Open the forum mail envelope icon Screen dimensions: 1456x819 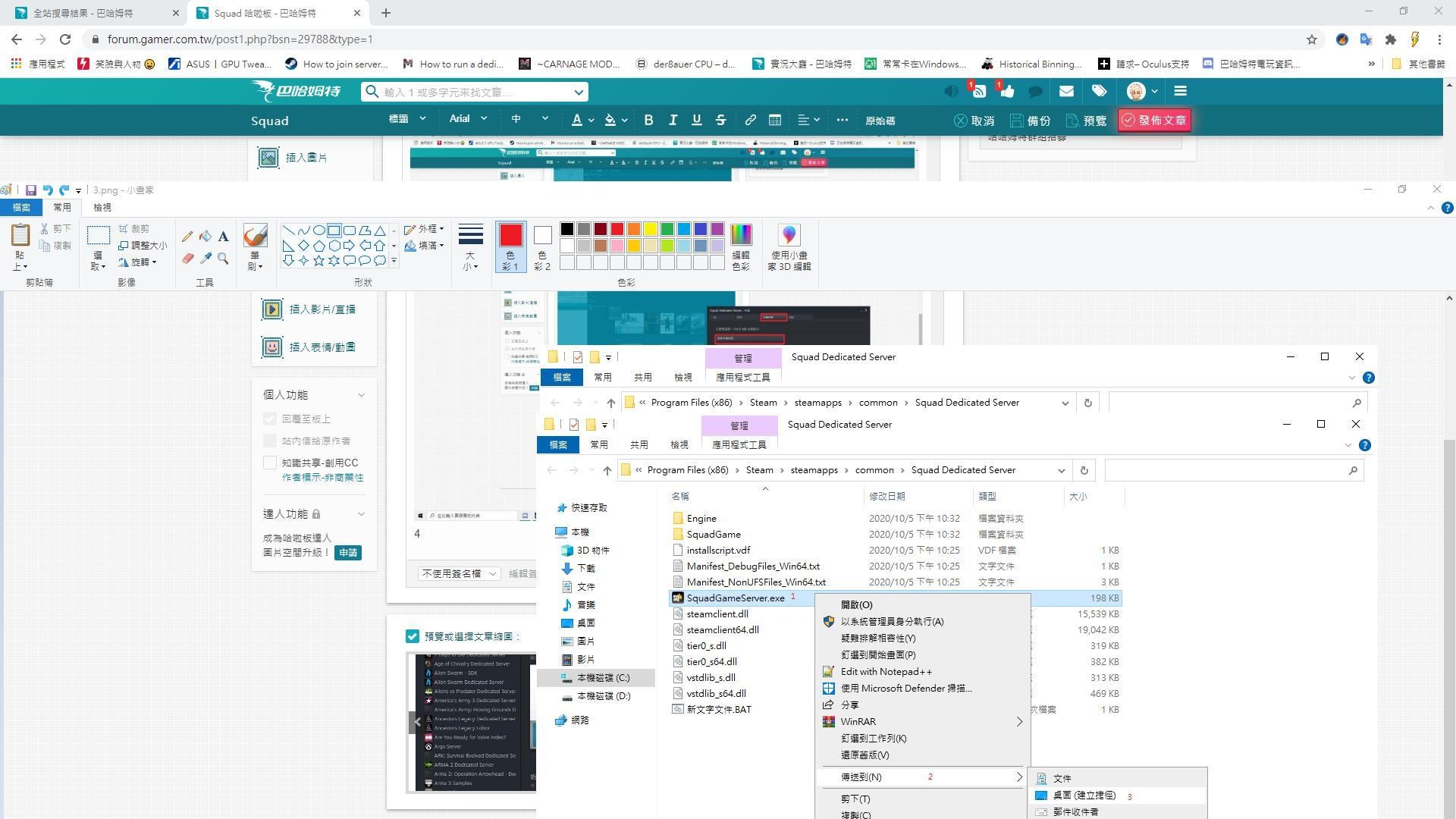pos(1066,91)
